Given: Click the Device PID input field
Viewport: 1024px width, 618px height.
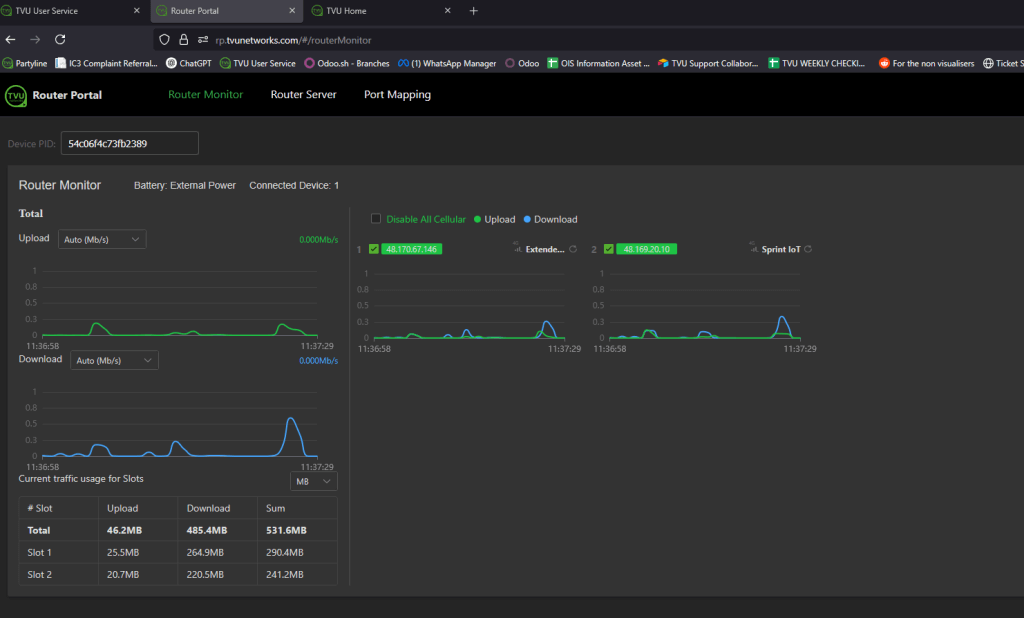Looking at the screenshot, I should click(x=129, y=143).
